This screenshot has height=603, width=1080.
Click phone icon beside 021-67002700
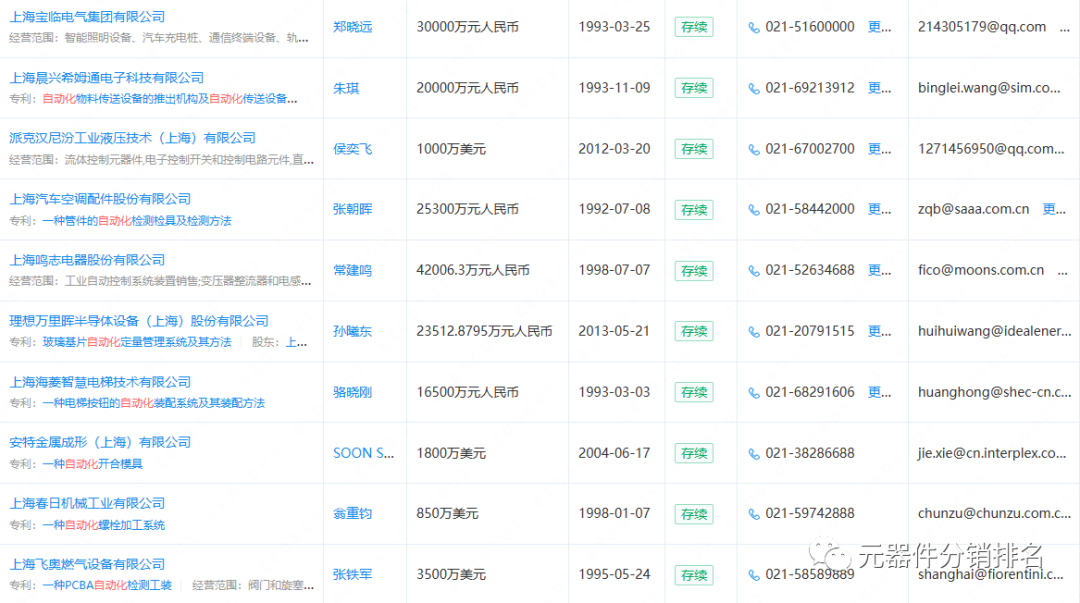coord(754,150)
